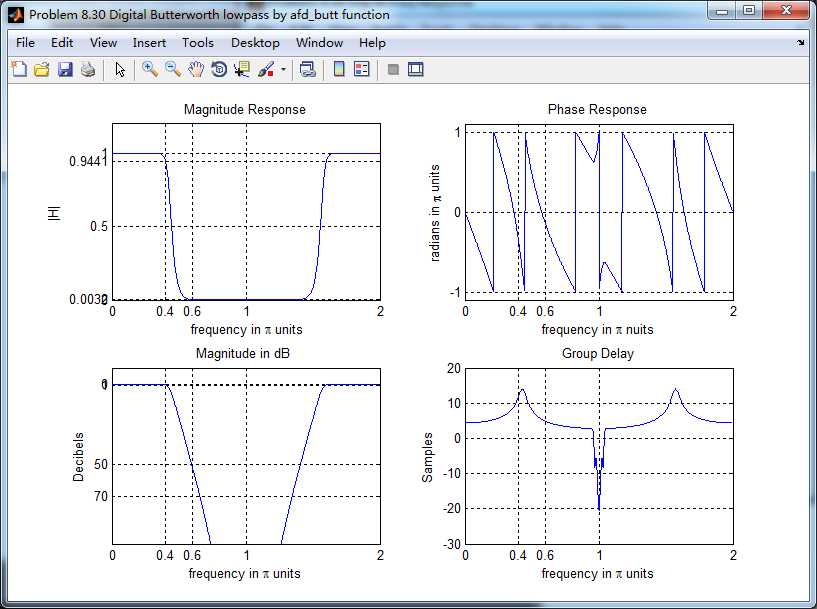This screenshot has width=817, height=609.
Task: Click inside the Phase Response plot area
Action: pyautogui.click(x=599, y=213)
